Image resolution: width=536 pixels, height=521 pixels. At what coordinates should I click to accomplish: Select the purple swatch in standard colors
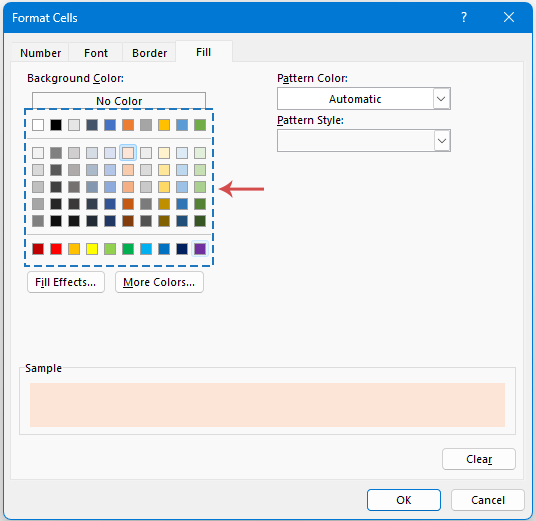point(200,249)
